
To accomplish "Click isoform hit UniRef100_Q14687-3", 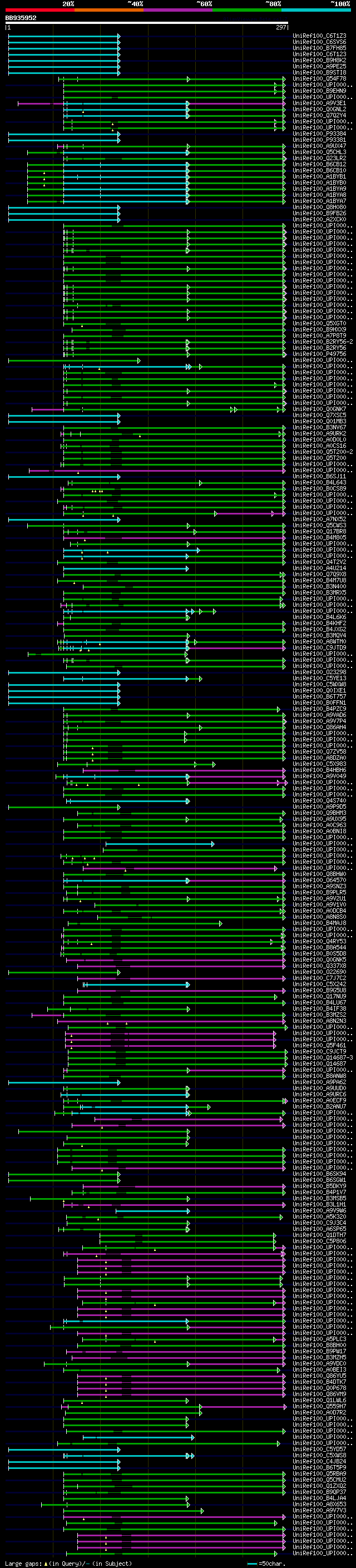I will [x=323, y=1057].
